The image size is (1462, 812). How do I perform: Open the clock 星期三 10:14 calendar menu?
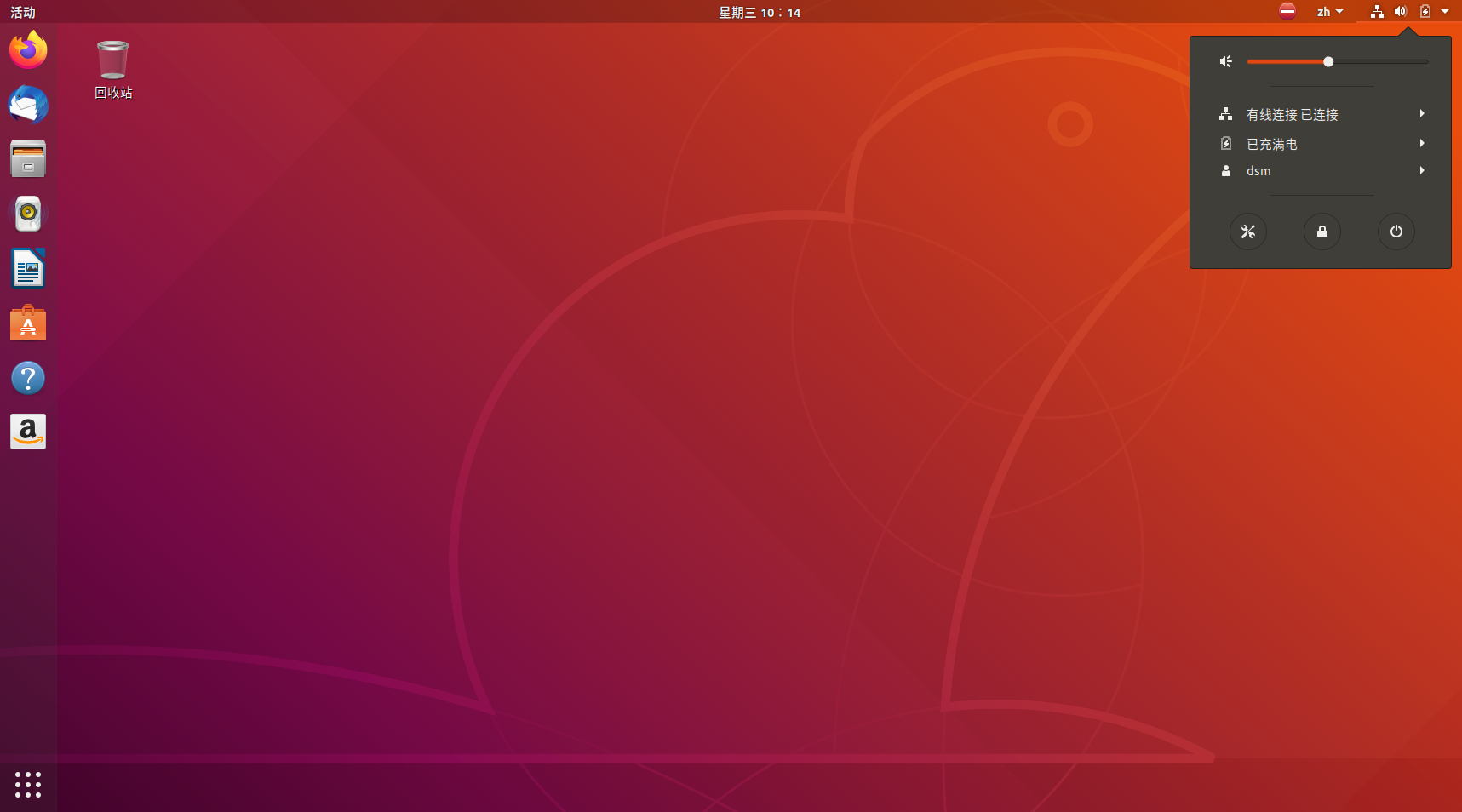click(760, 12)
